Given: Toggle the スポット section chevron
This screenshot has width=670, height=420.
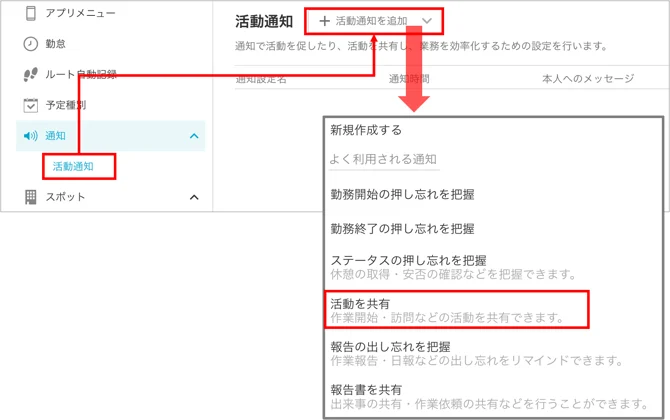Looking at the screenshot, I should click(194, 197).
